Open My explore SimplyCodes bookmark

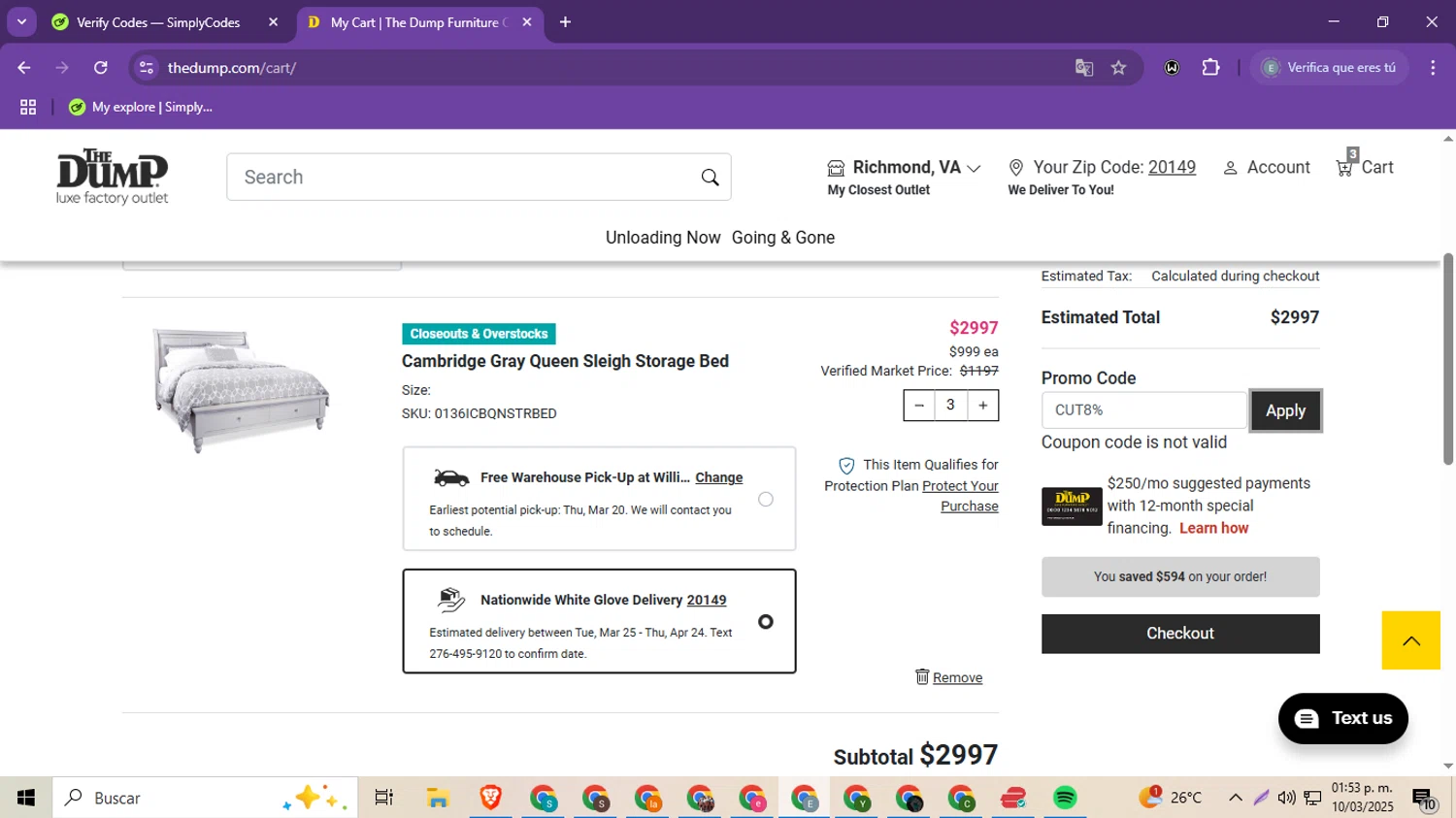tap(141, 107)
